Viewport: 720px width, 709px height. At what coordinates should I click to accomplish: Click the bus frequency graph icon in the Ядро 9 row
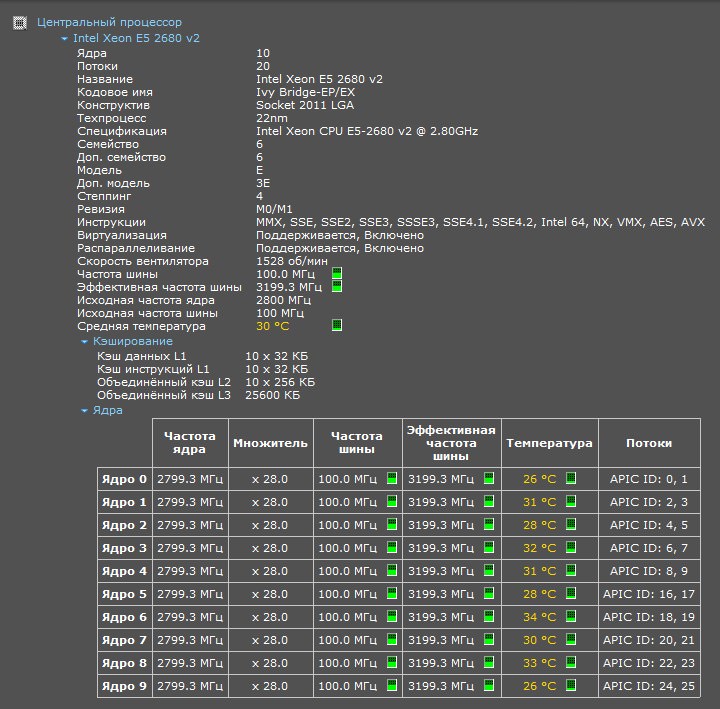click(392, 685)
